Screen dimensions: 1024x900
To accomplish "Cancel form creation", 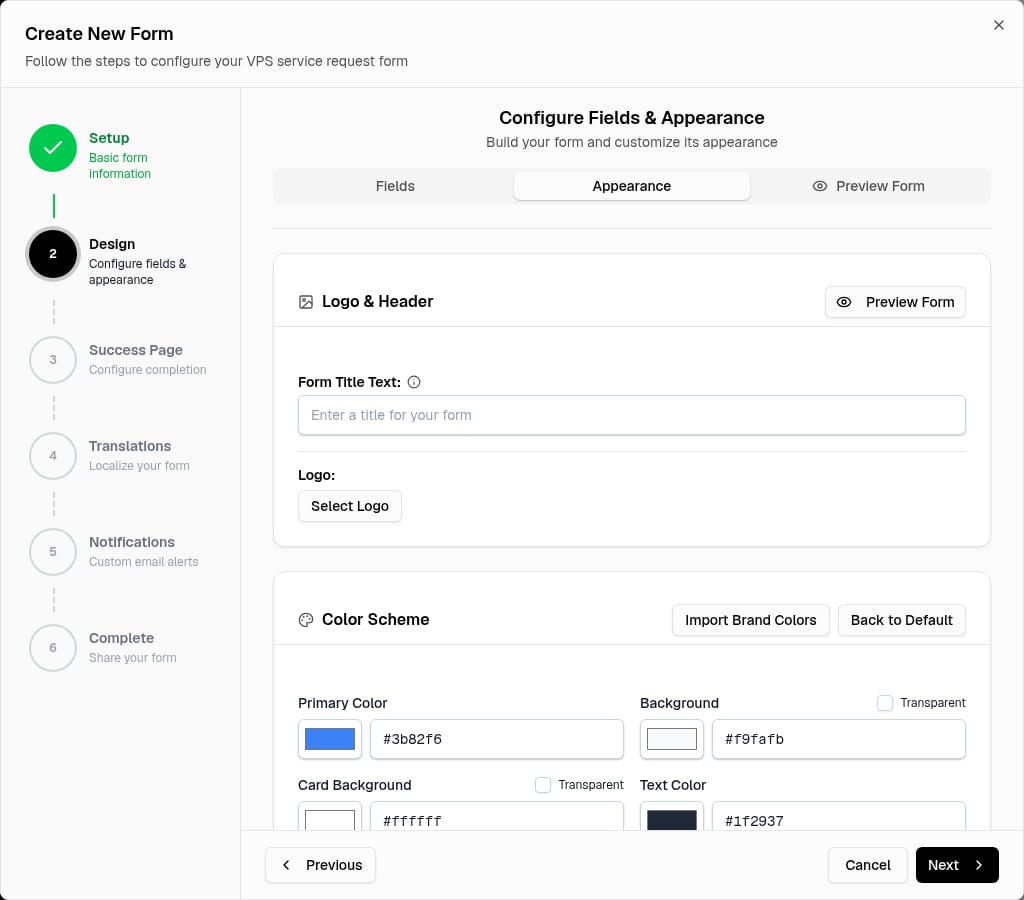I will click(867, 865).
